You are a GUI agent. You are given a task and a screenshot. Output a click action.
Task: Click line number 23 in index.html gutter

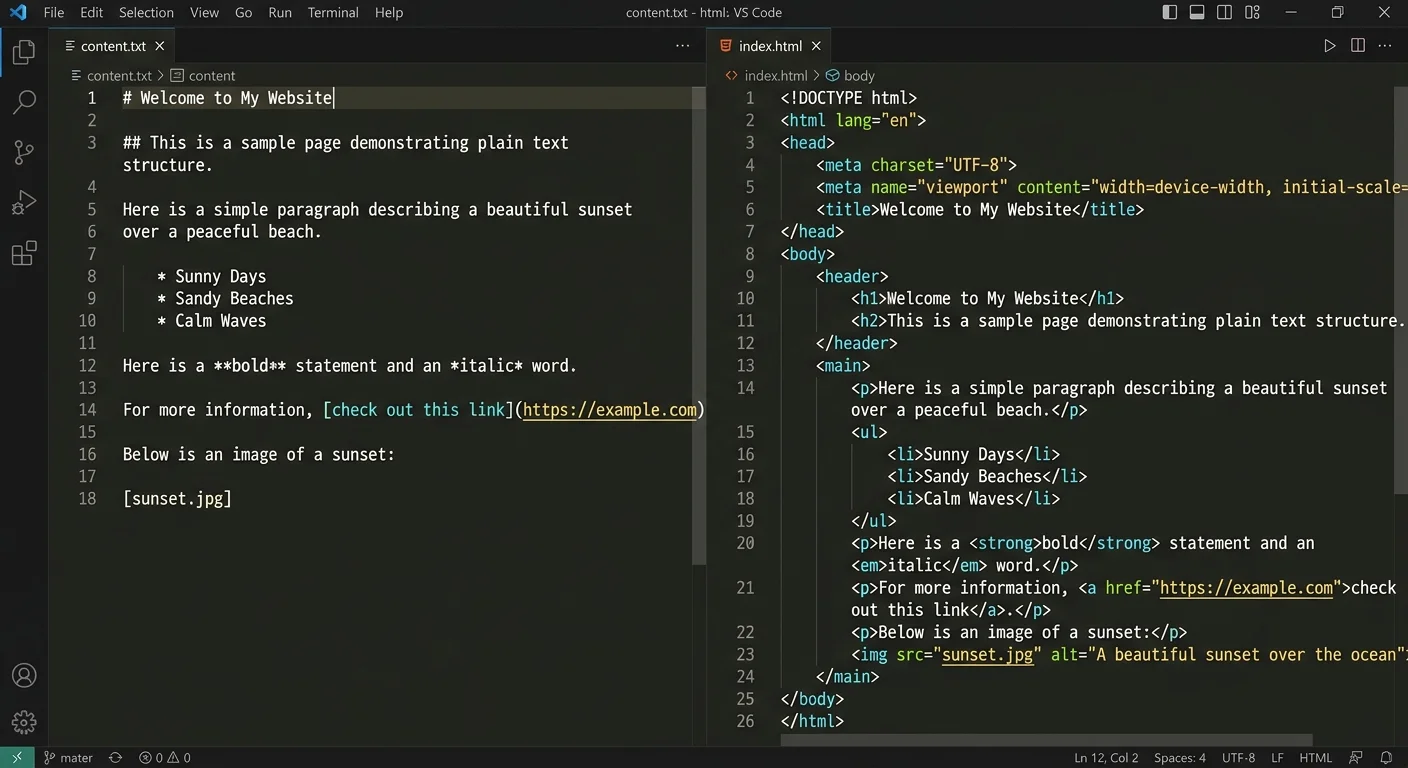[x=745, y=655]
